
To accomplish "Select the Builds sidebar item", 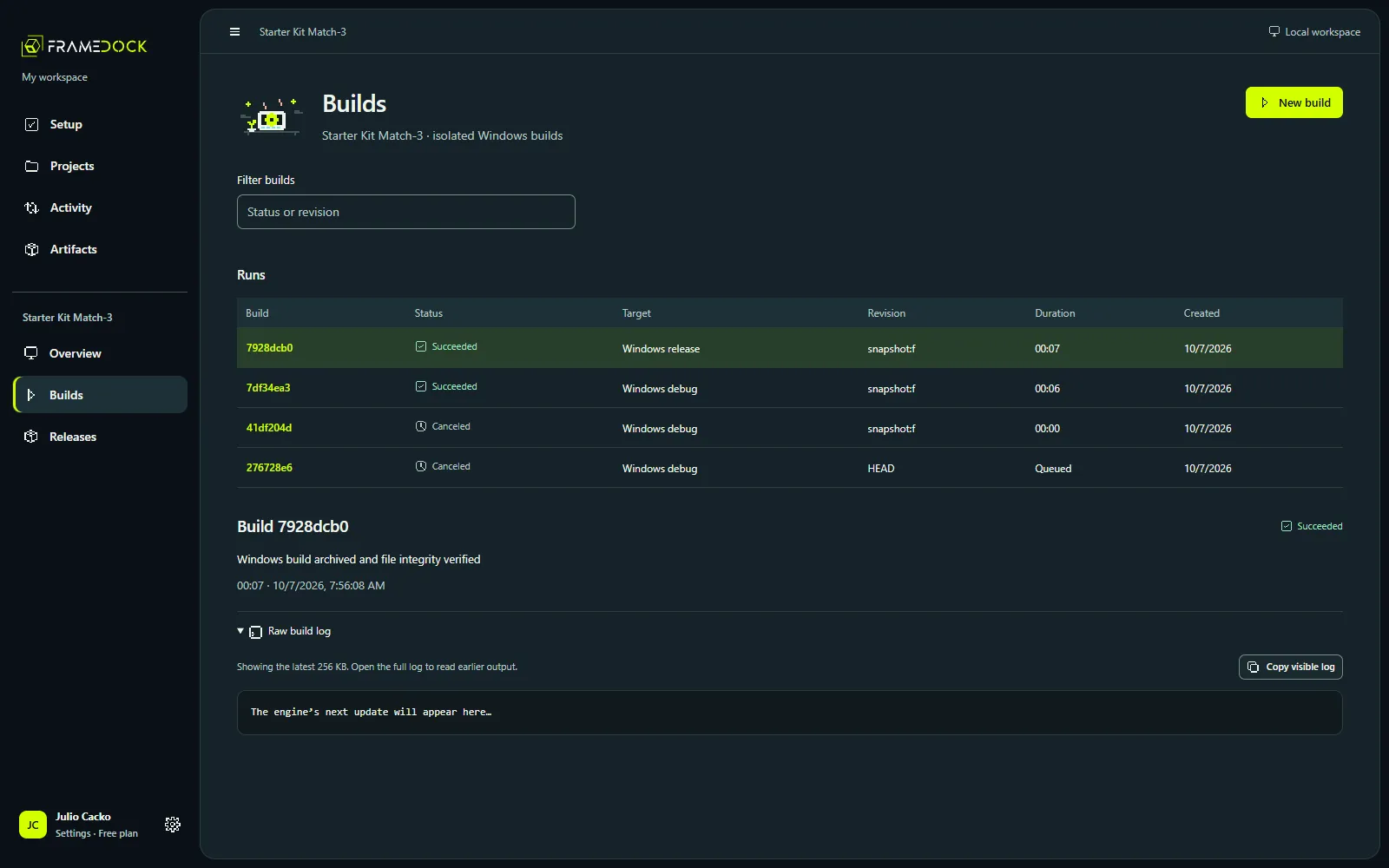I will click(x=101, y=395).
